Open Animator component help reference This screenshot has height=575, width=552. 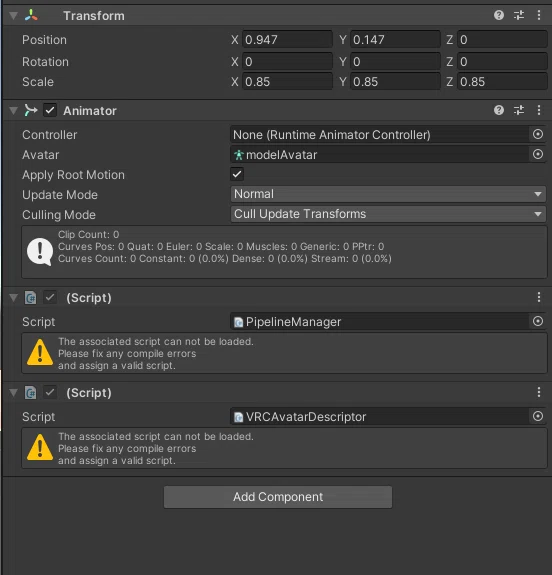click(x=498, y=110)
